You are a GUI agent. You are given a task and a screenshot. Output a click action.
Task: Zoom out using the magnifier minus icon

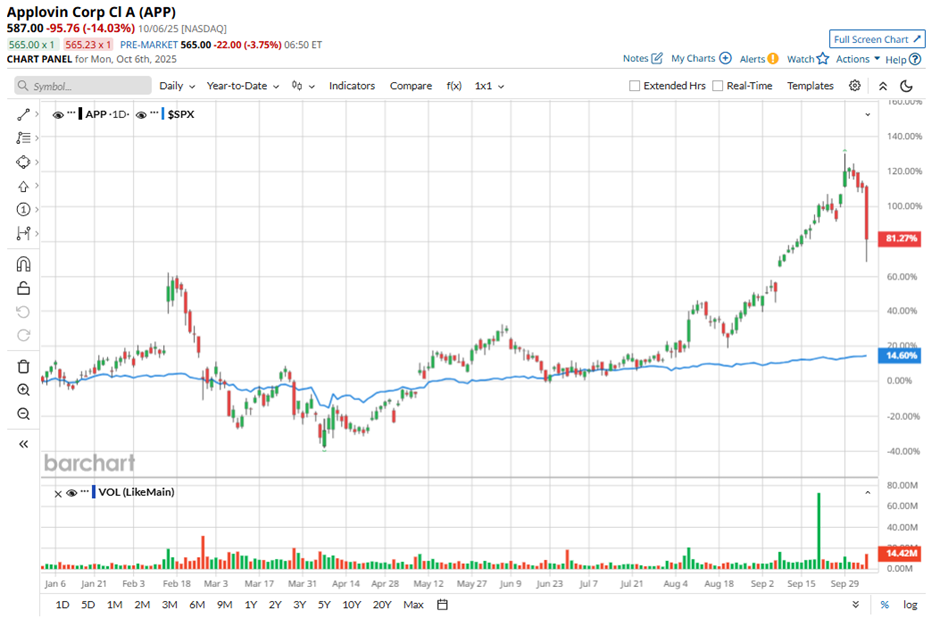tap(24, 413)
